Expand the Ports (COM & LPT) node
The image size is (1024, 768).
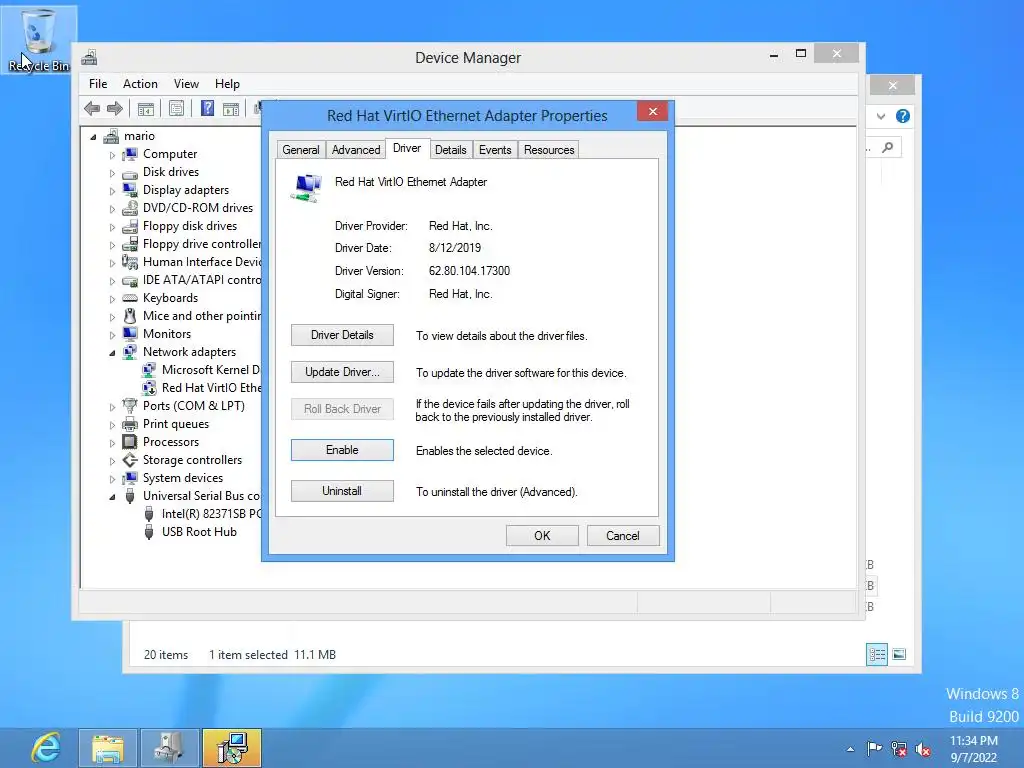[x=112, y=407]
